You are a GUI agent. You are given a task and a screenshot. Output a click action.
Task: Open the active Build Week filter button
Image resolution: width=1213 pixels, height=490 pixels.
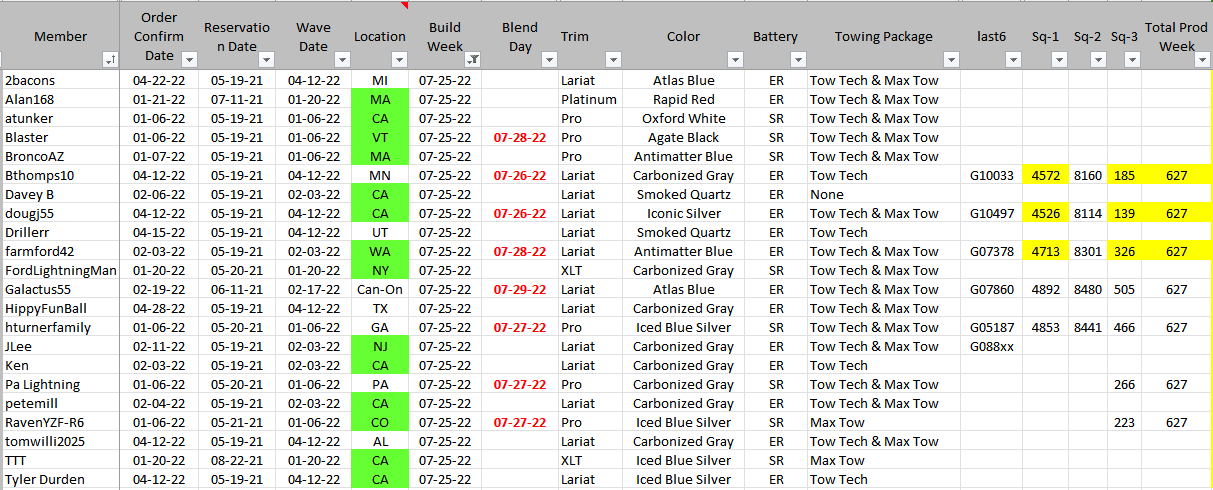click(x=472, y=60)
